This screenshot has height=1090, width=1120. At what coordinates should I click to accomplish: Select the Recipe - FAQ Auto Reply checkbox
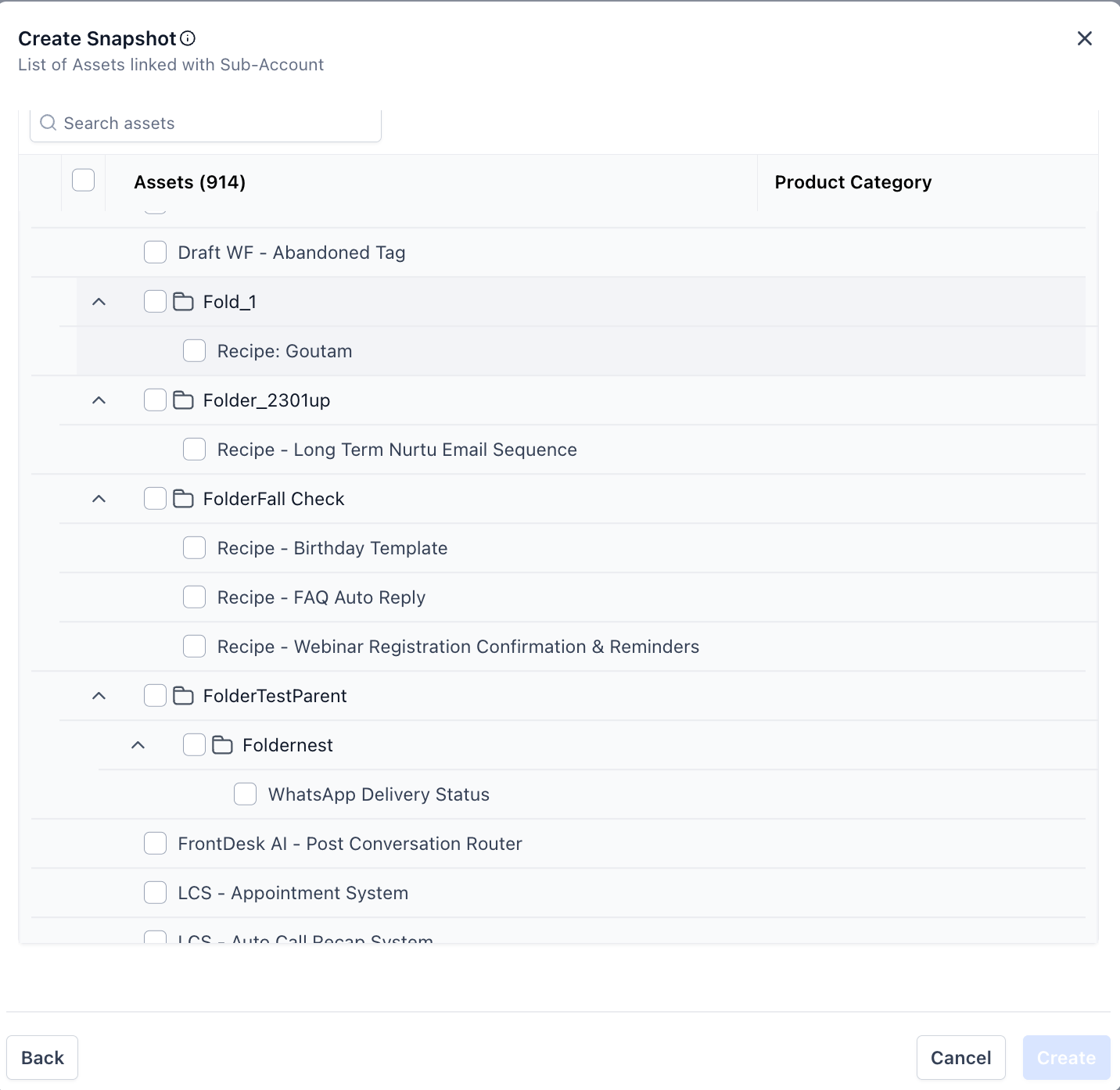[x=194, y=597]
